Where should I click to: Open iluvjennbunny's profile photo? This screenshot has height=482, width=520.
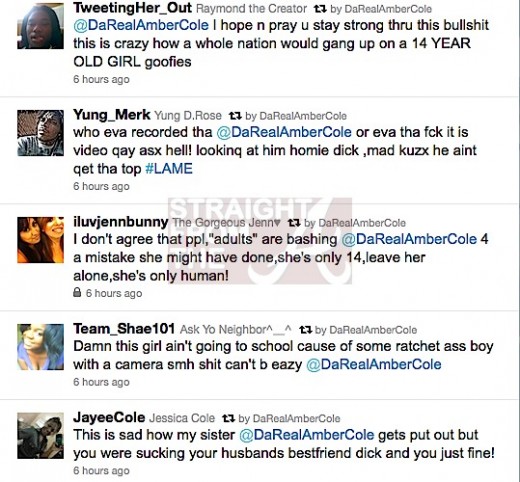40,240
